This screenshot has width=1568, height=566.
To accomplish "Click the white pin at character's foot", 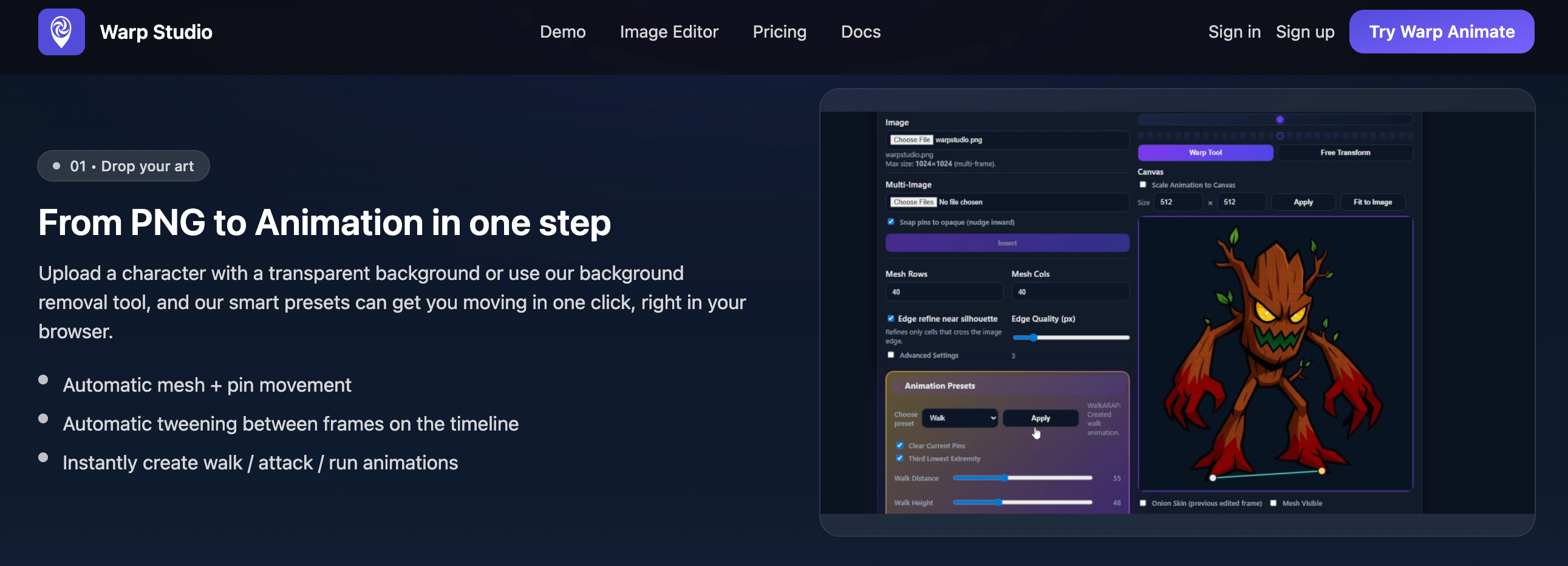I will point(1213,478).
